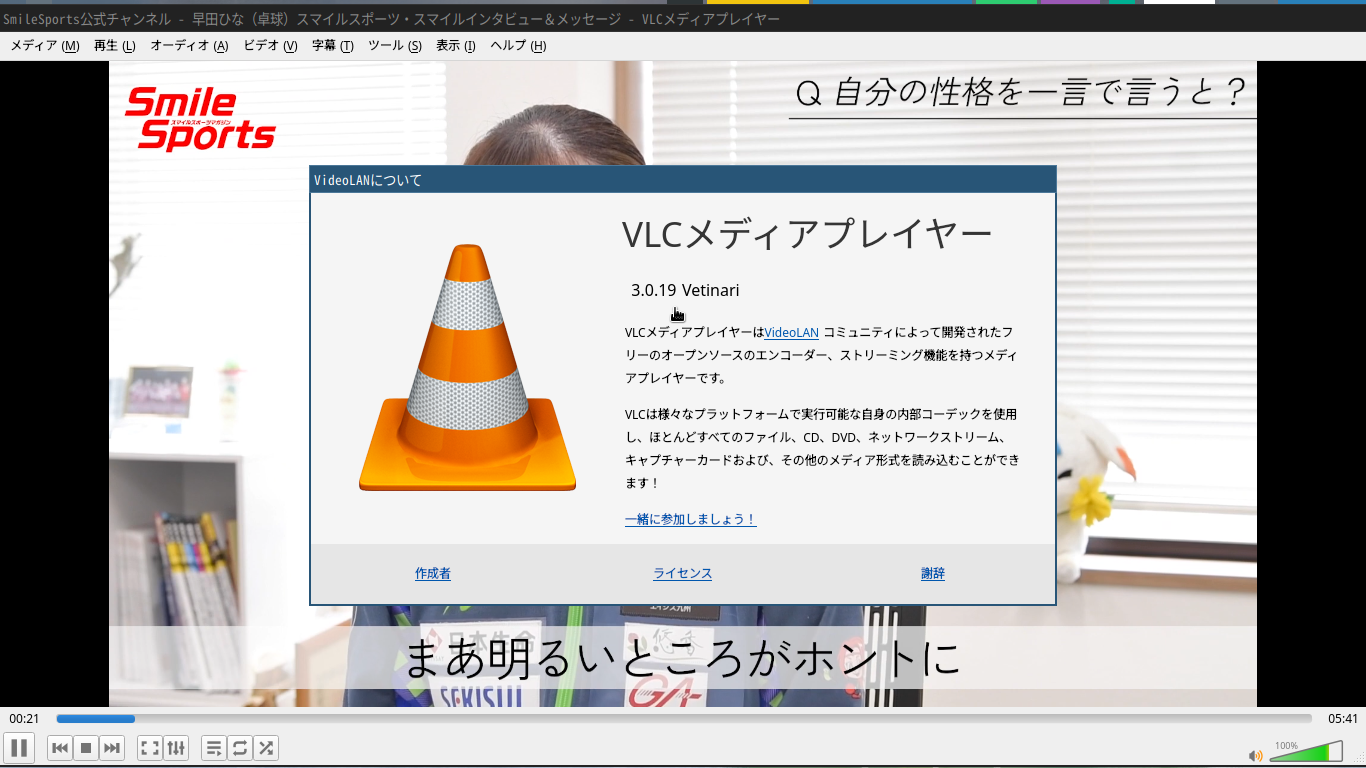1366x768 pixels.
Task: Stop playback with the stop button
Action: tap(86, 748)
